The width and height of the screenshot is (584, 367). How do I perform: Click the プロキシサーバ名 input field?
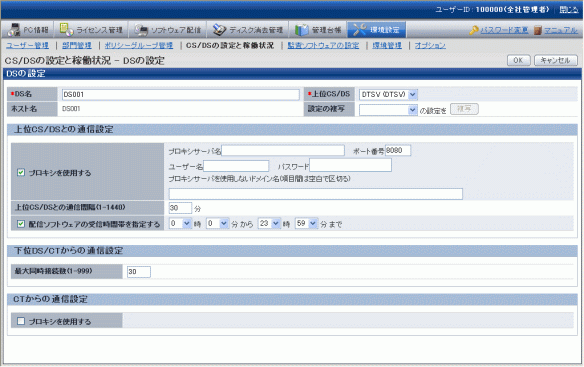coord(283,151)
